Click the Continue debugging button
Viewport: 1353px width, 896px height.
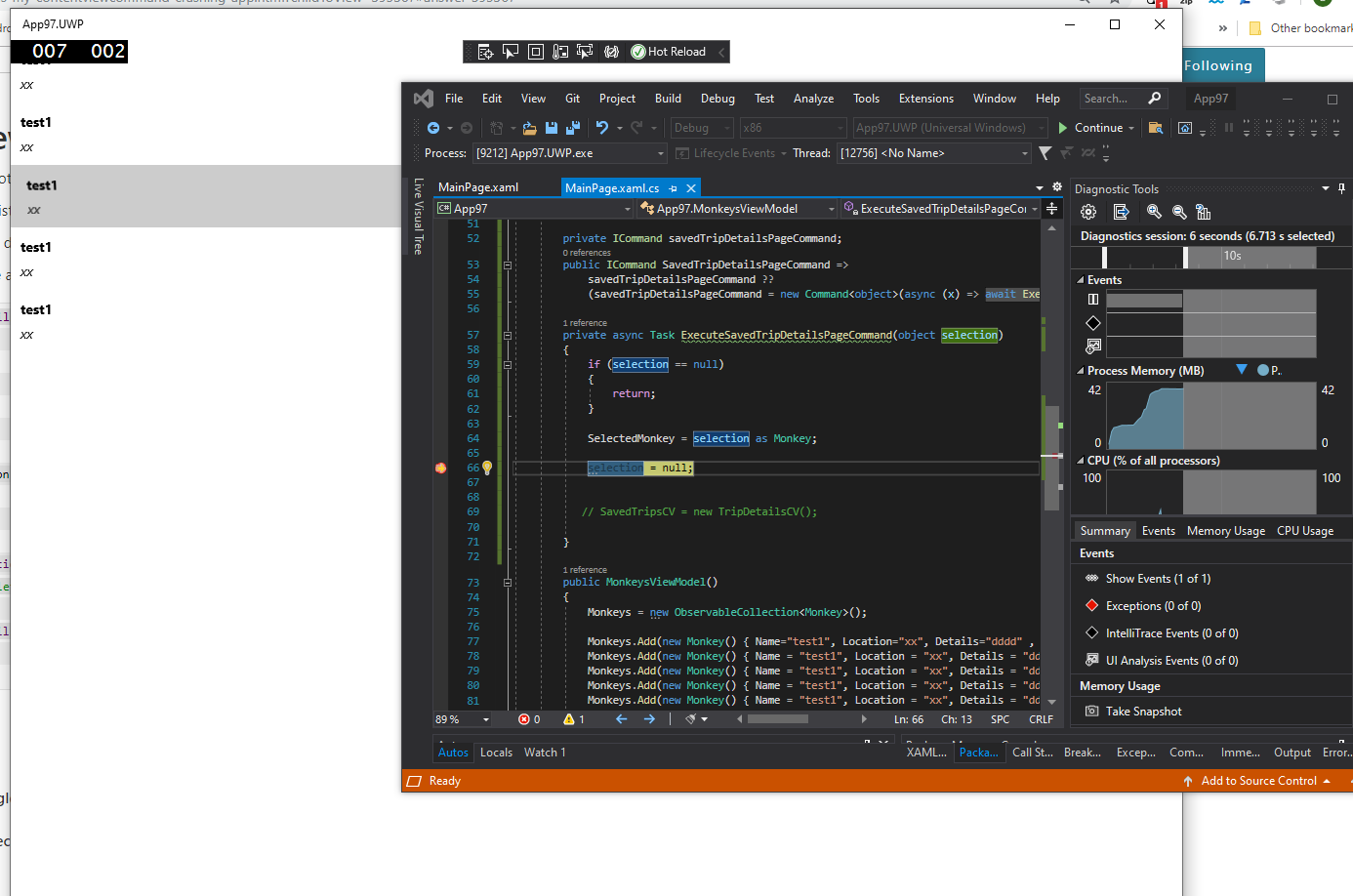[1090, 128]
